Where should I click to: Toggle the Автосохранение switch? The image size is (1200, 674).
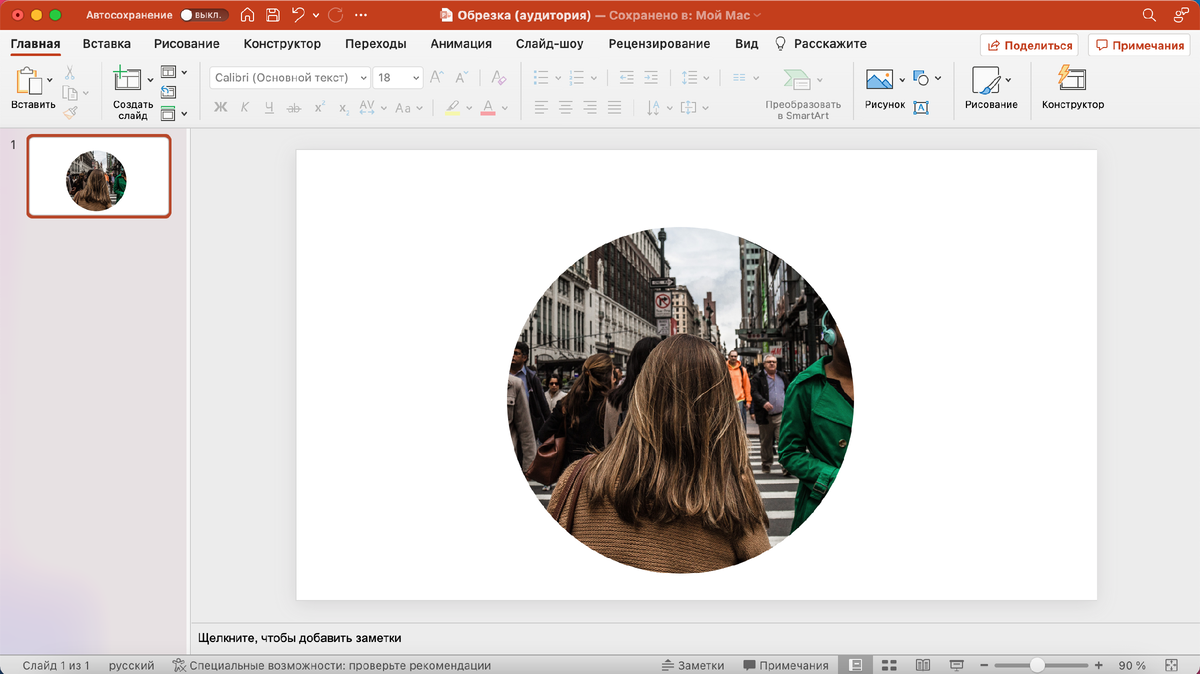[204, 15]
